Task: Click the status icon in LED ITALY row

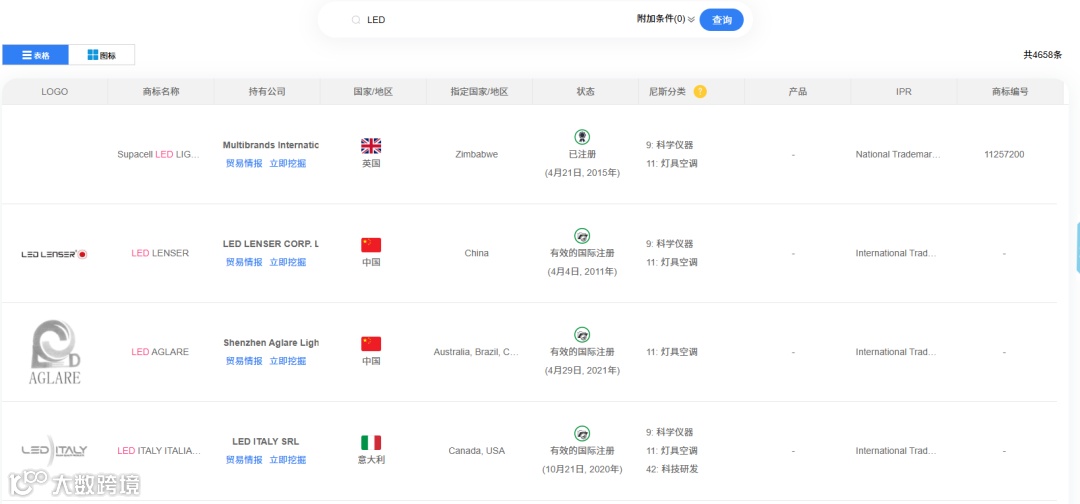Action: point(582,434)
